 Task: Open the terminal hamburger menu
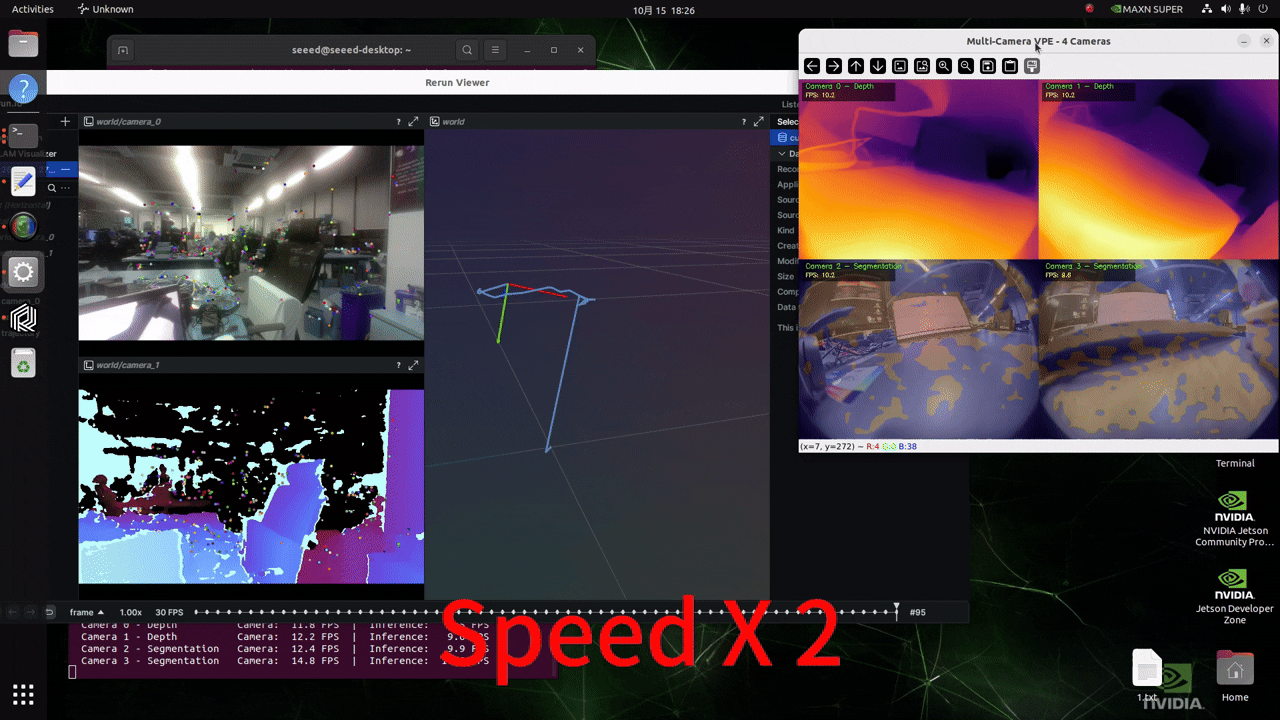pos(495,50)
